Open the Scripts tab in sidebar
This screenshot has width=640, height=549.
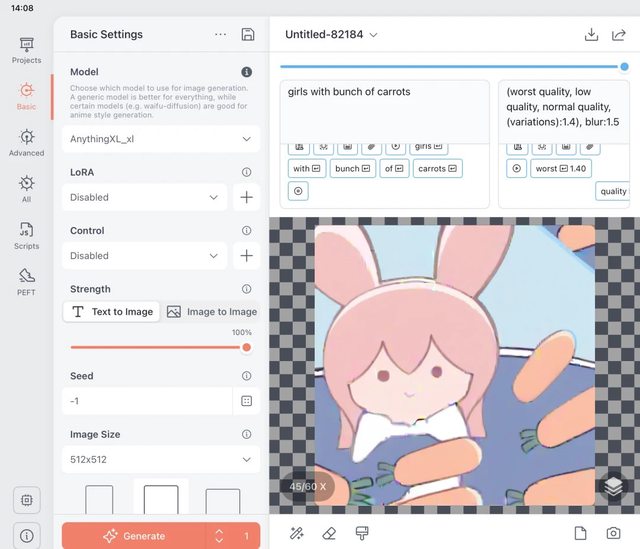(26, 235)
